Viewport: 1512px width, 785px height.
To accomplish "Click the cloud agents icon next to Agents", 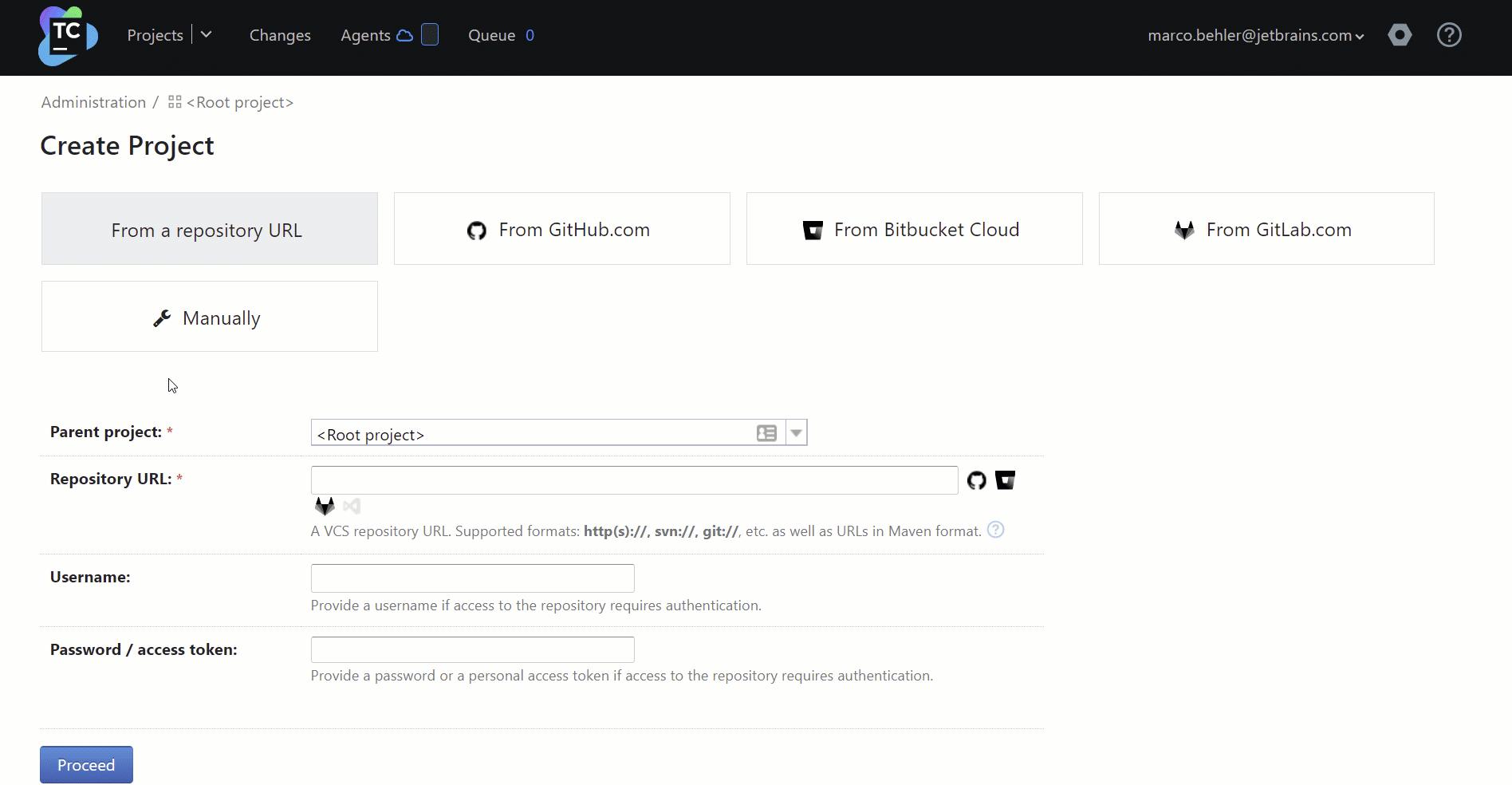I will click(x=405, y=35).
